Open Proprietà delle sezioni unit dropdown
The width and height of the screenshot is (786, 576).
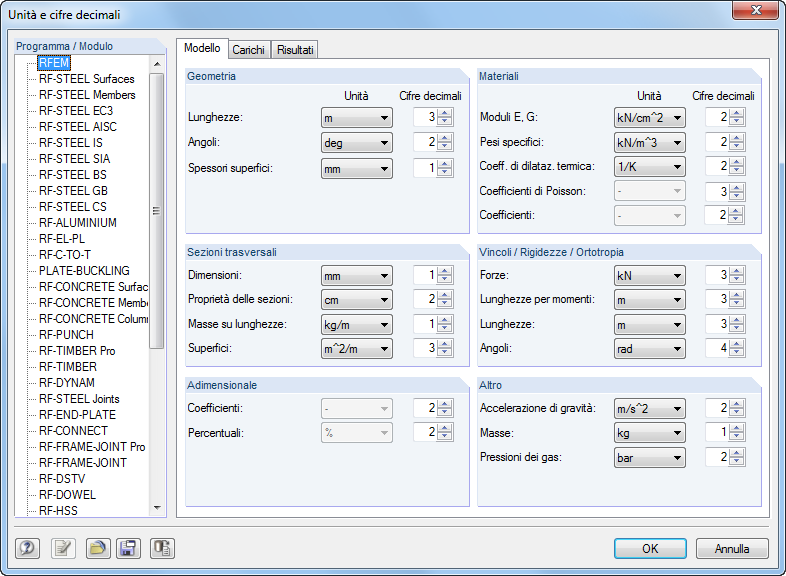[x=356, y=300]
